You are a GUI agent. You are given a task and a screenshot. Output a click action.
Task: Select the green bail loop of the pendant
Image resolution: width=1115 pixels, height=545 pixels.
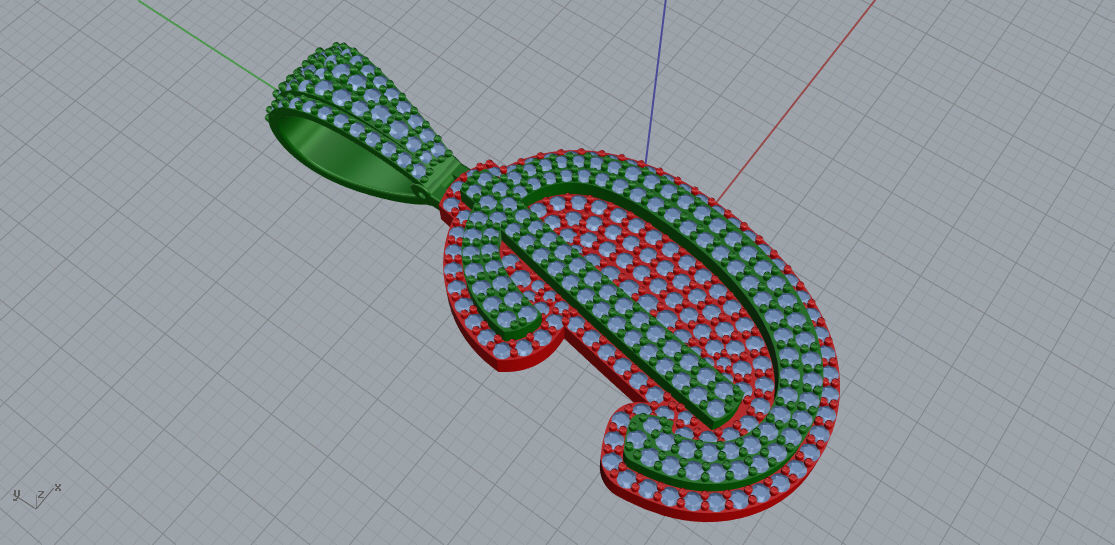366,125
